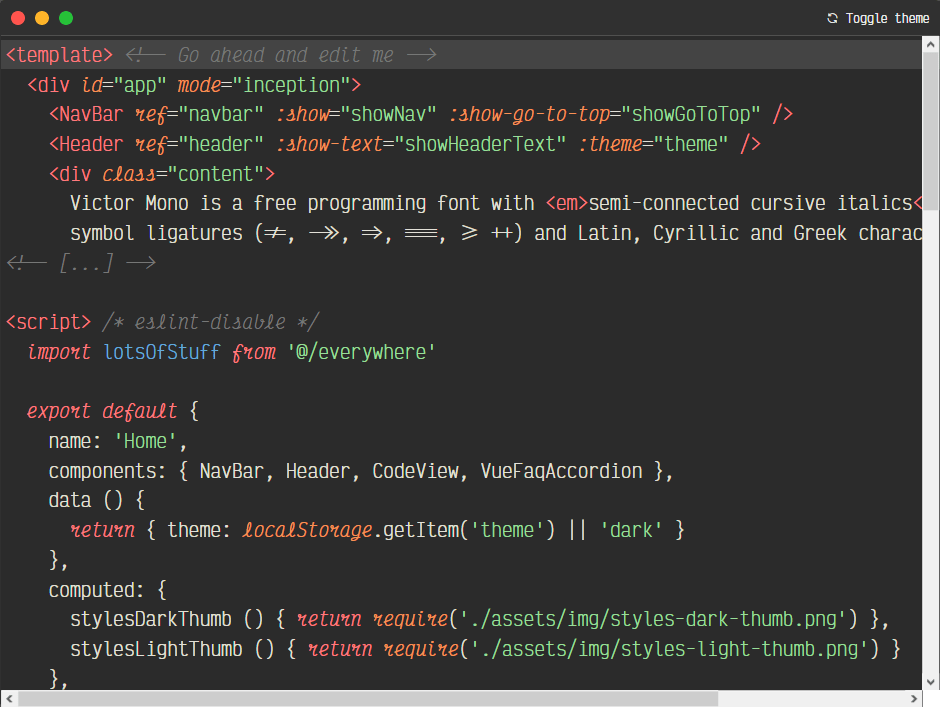
Task: Click the vertical scrollbar down arrow
Action: click(930, 680)
